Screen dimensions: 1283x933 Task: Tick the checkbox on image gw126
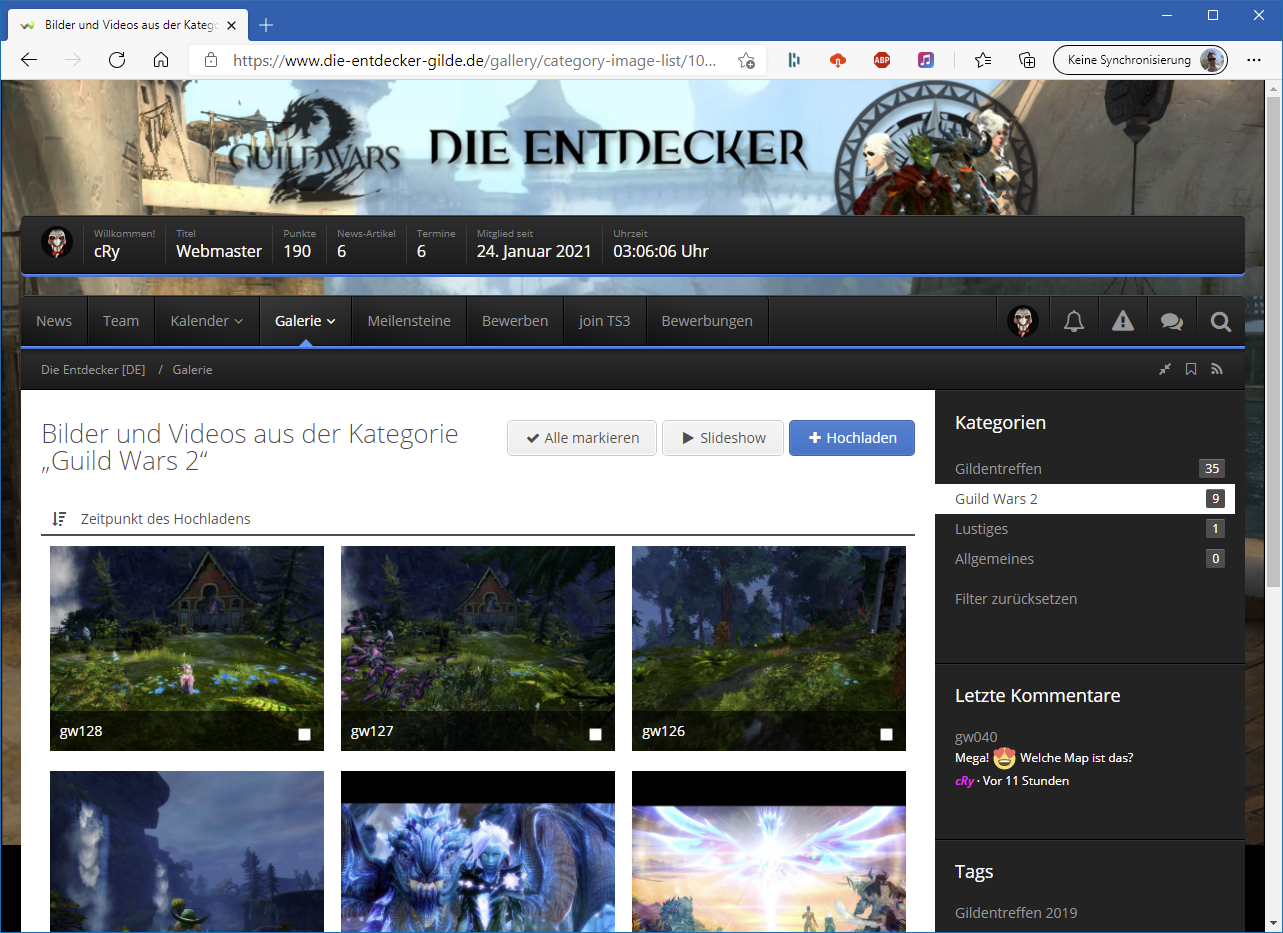point(886,734)
